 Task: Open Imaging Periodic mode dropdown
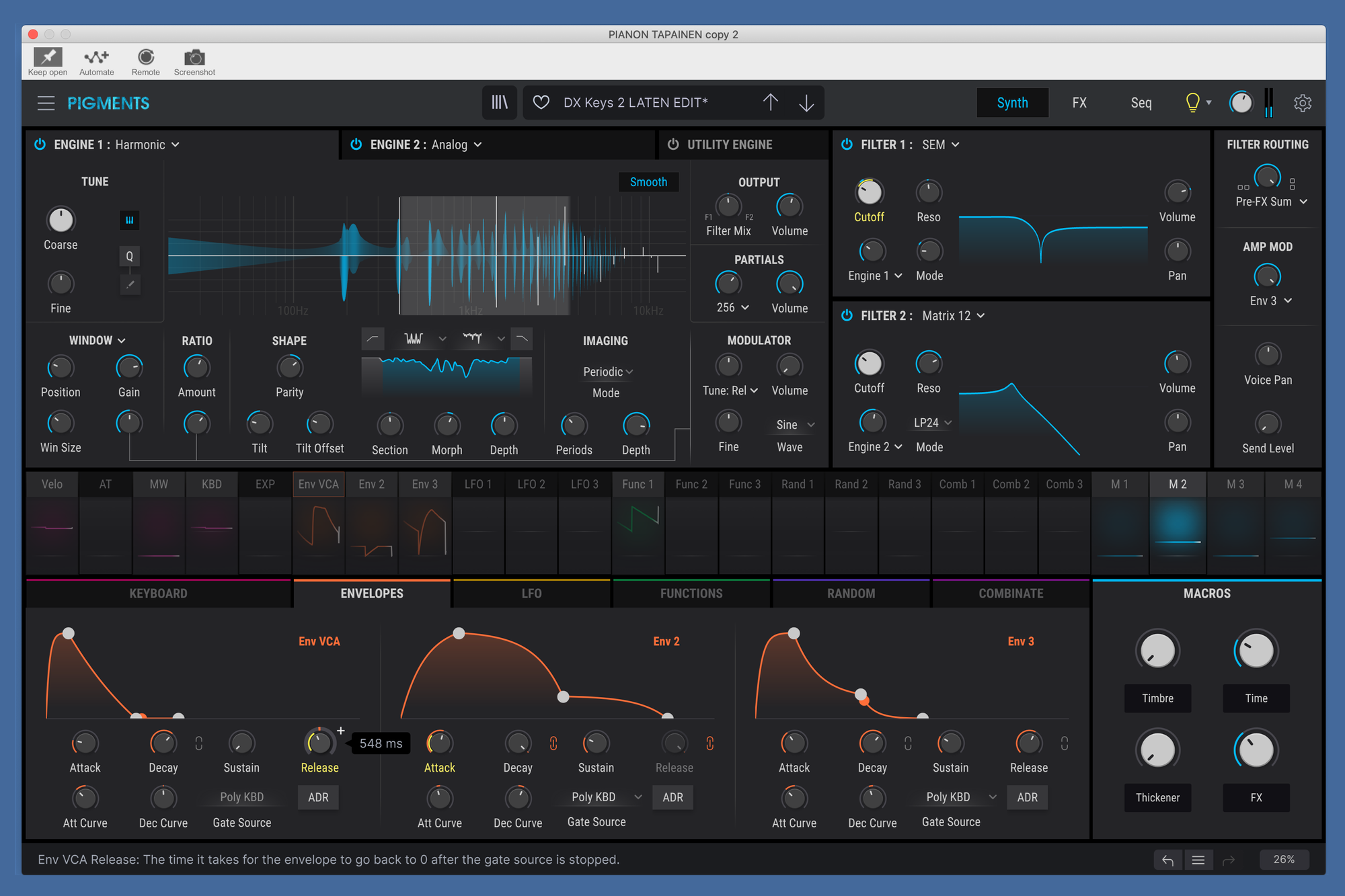point(608,372)
